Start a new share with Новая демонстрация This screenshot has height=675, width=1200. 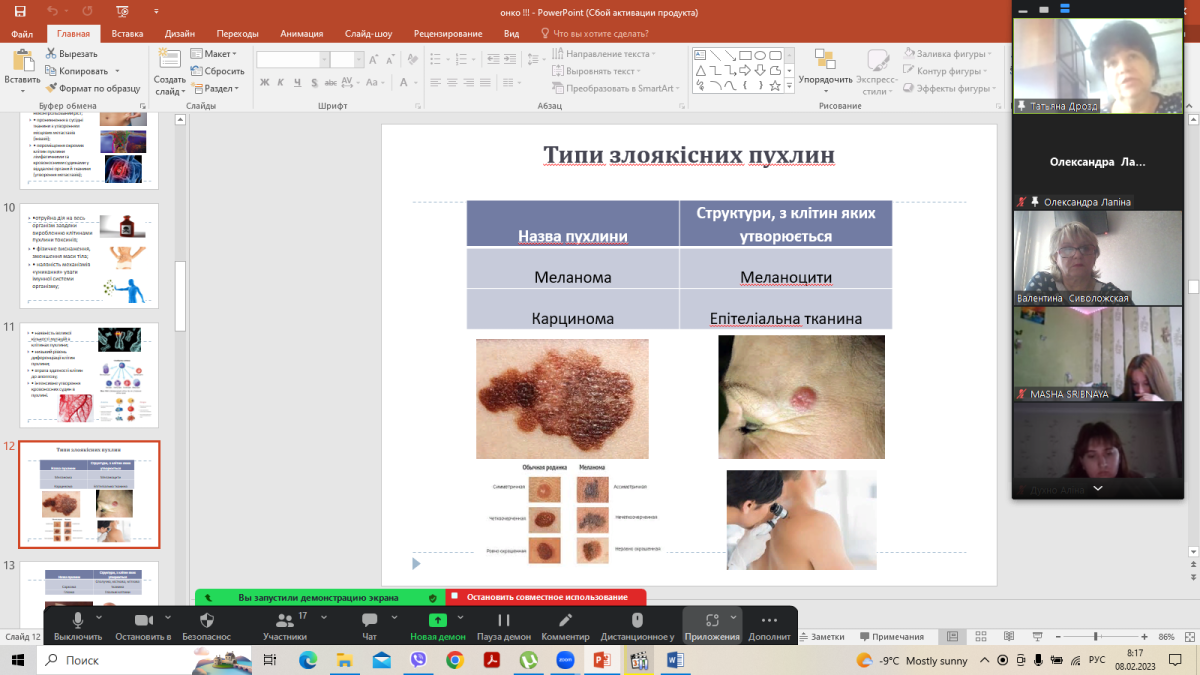(437, 621)
